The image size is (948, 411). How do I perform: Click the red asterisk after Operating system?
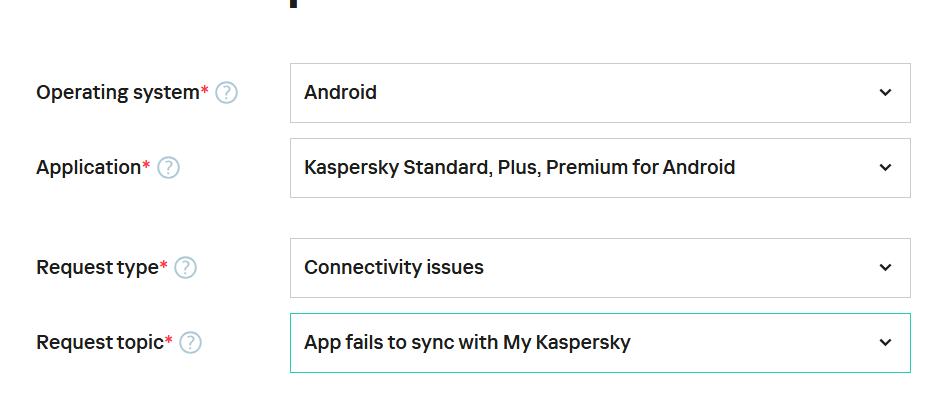coord(205,91)
